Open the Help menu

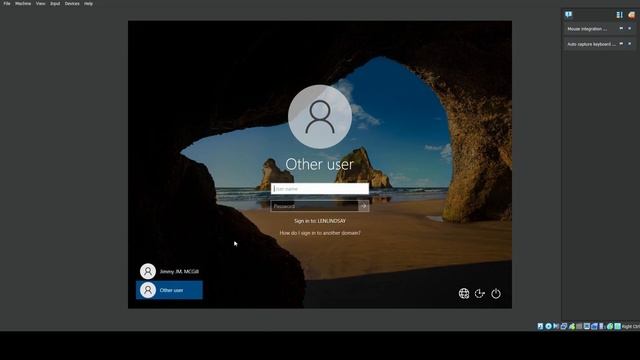click(x=88, y=4)
